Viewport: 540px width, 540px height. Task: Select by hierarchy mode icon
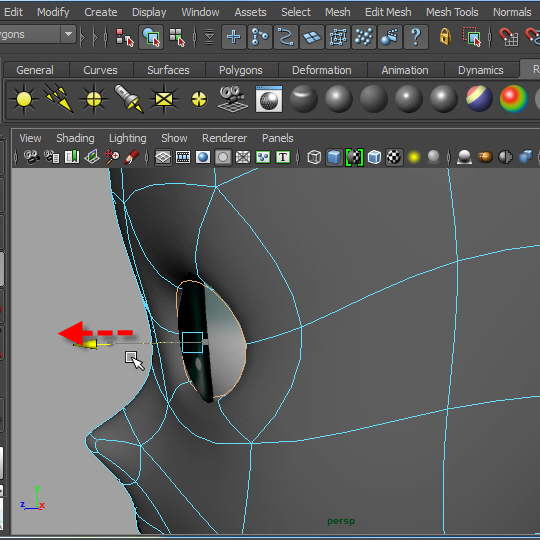124,37
